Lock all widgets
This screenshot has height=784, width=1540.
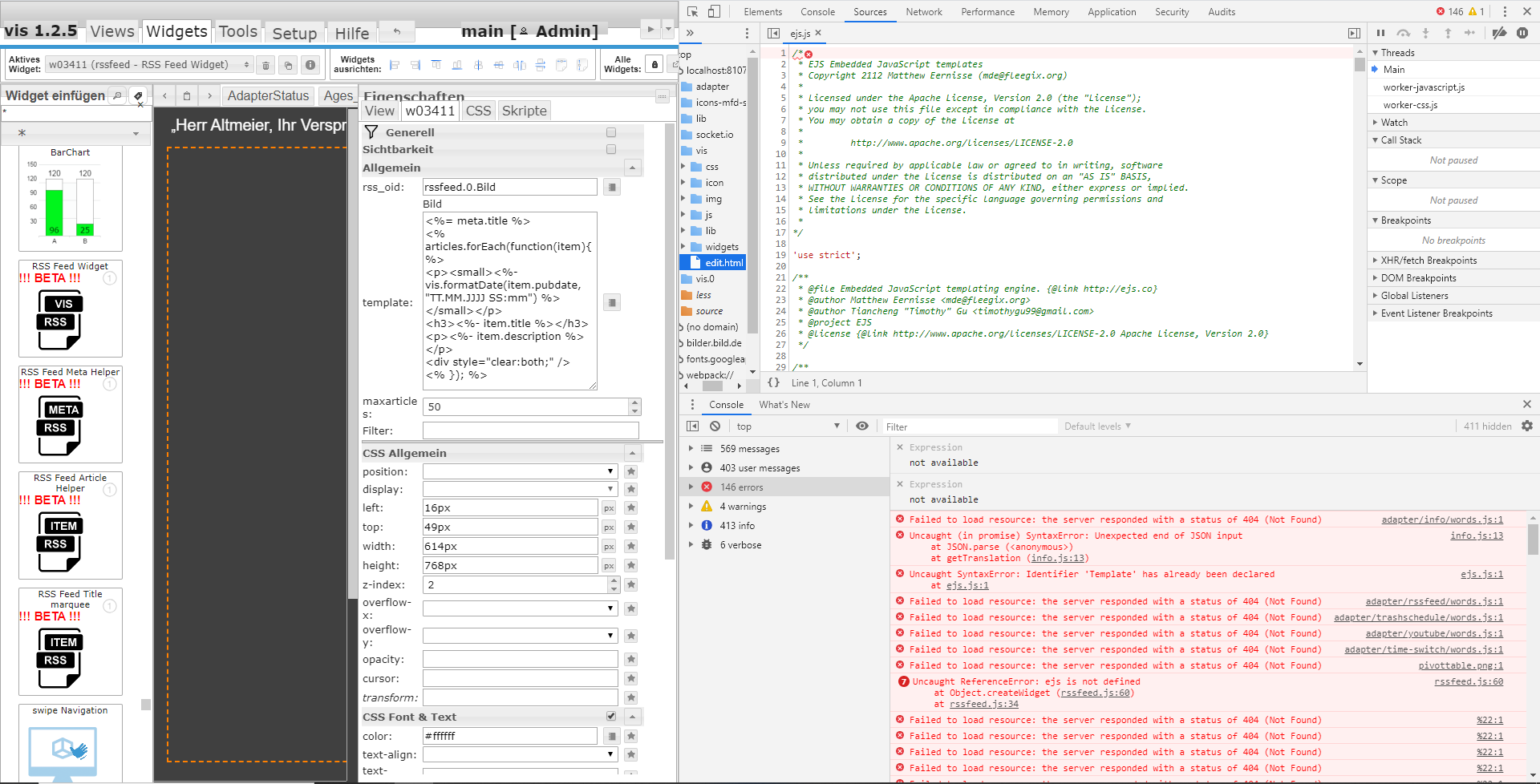click(x=654, y=65)
